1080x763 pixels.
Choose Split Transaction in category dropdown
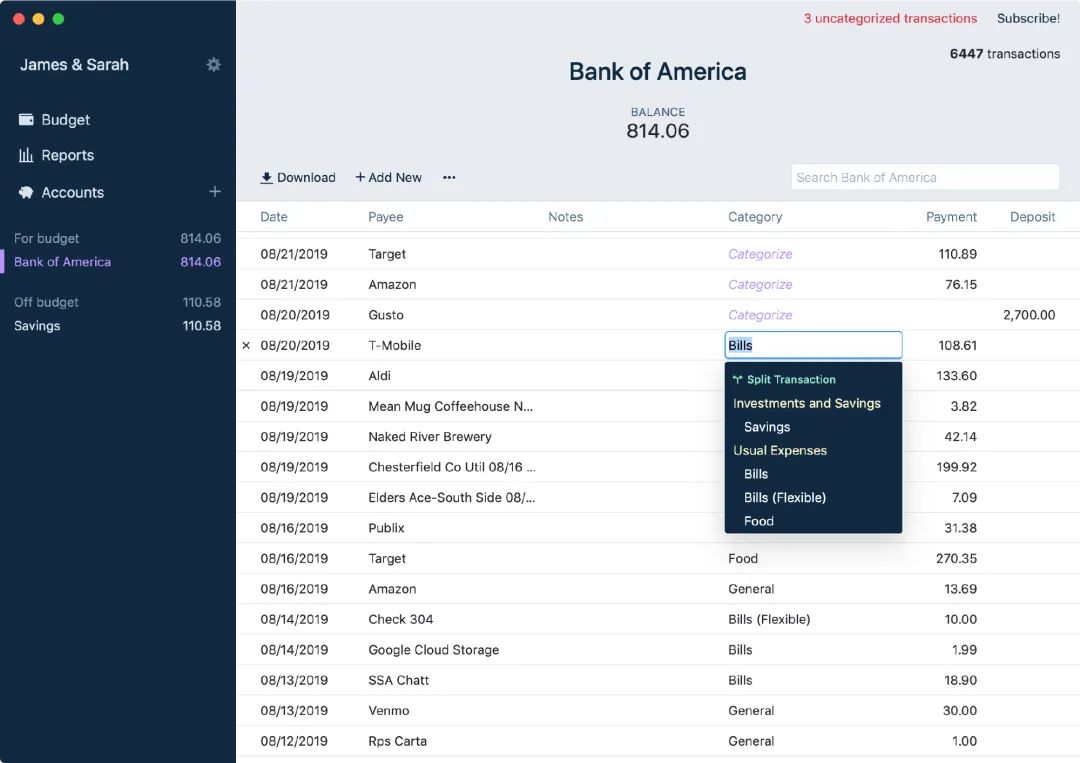790,380
